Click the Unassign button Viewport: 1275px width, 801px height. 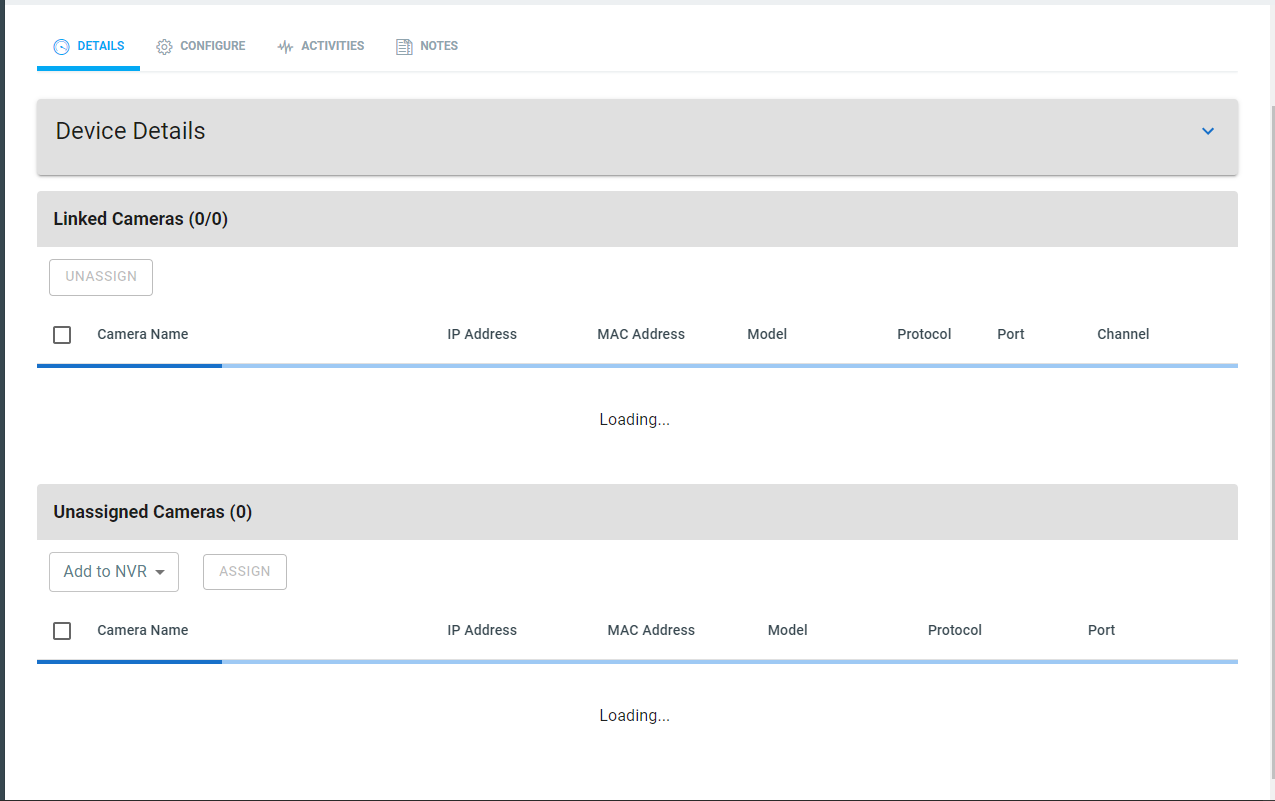point(101,277)
